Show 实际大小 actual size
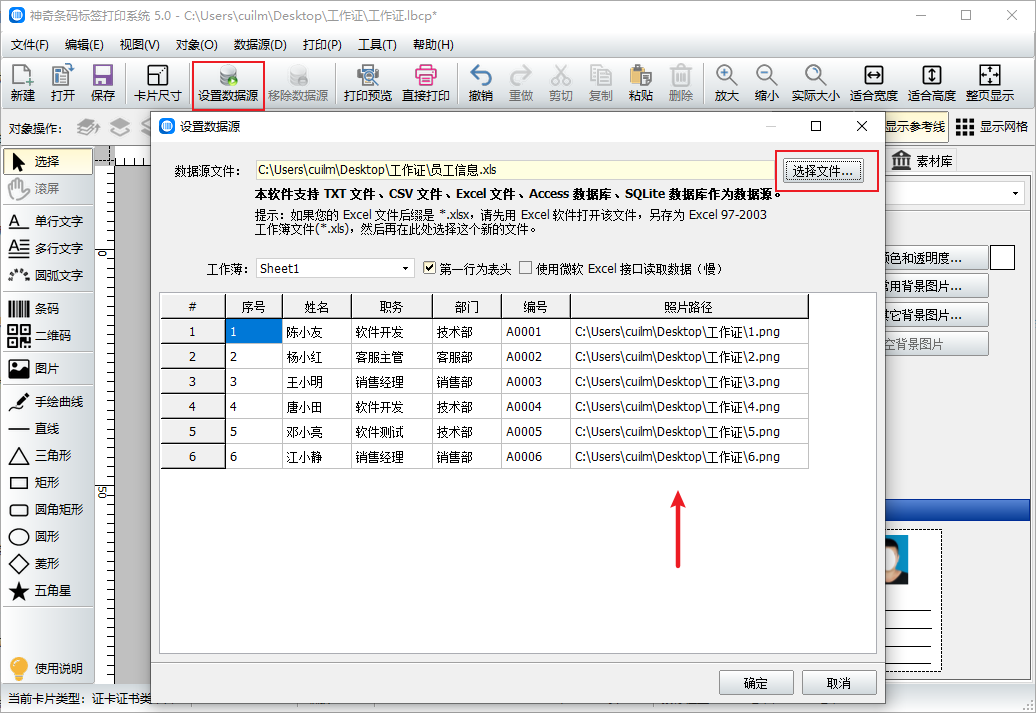 pyautogui.click(x=815, y=83)
